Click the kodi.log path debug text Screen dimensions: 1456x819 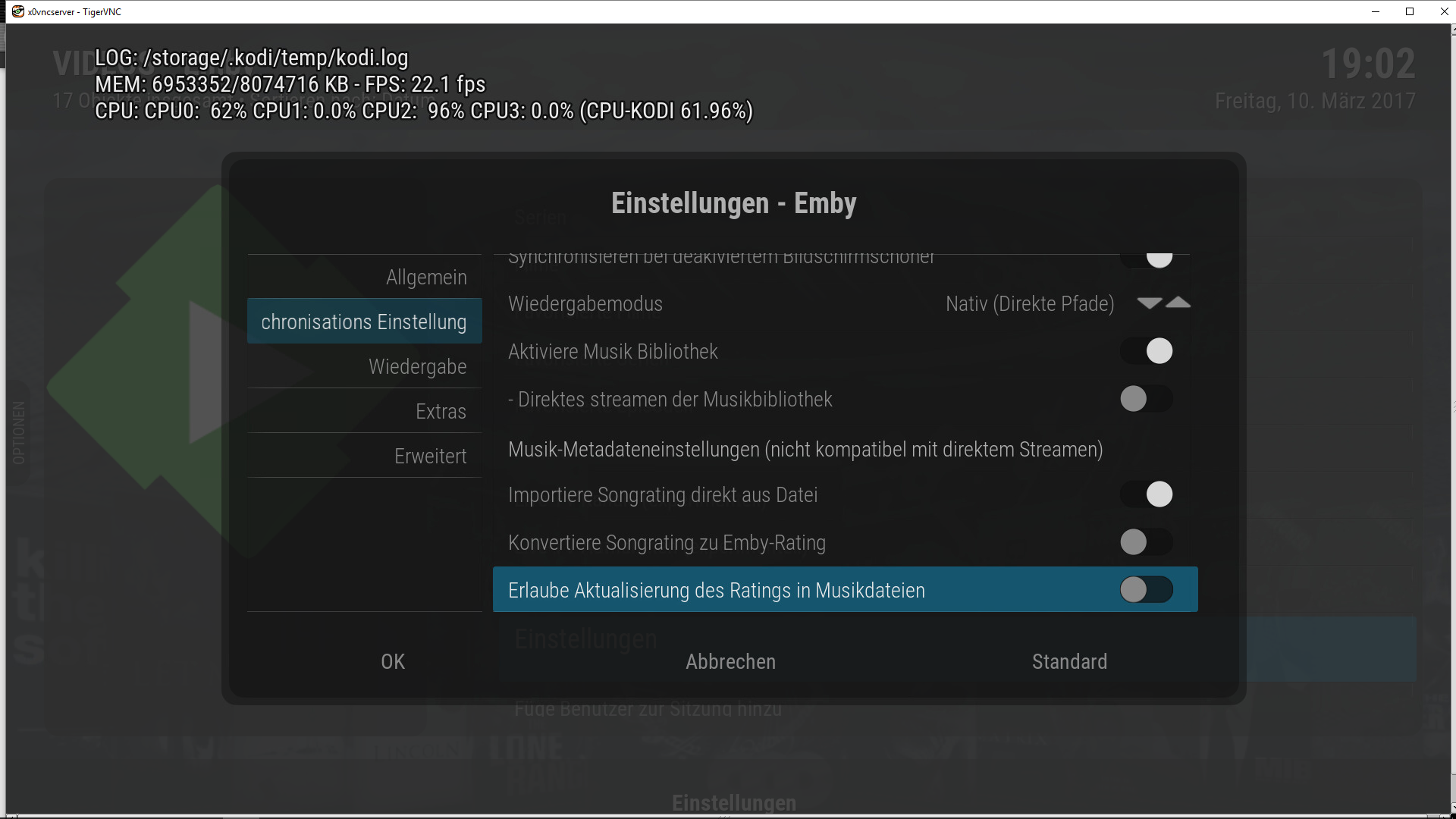click(x=252, y=58)
